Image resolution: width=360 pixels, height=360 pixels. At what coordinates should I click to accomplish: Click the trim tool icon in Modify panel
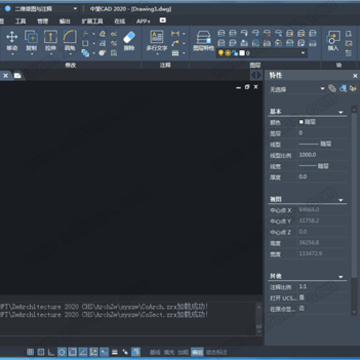[85, 34]
